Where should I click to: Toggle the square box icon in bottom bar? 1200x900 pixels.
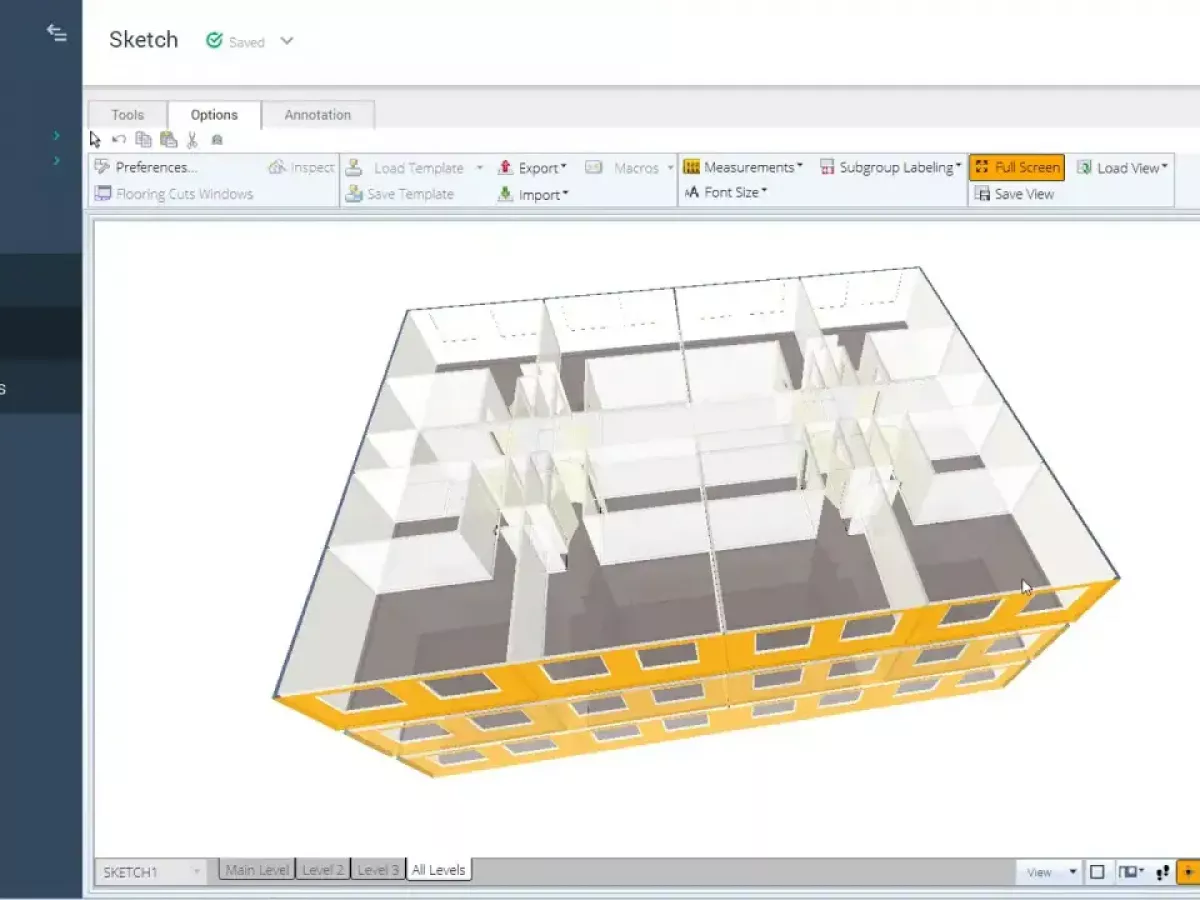click(x=1097, y=872)
